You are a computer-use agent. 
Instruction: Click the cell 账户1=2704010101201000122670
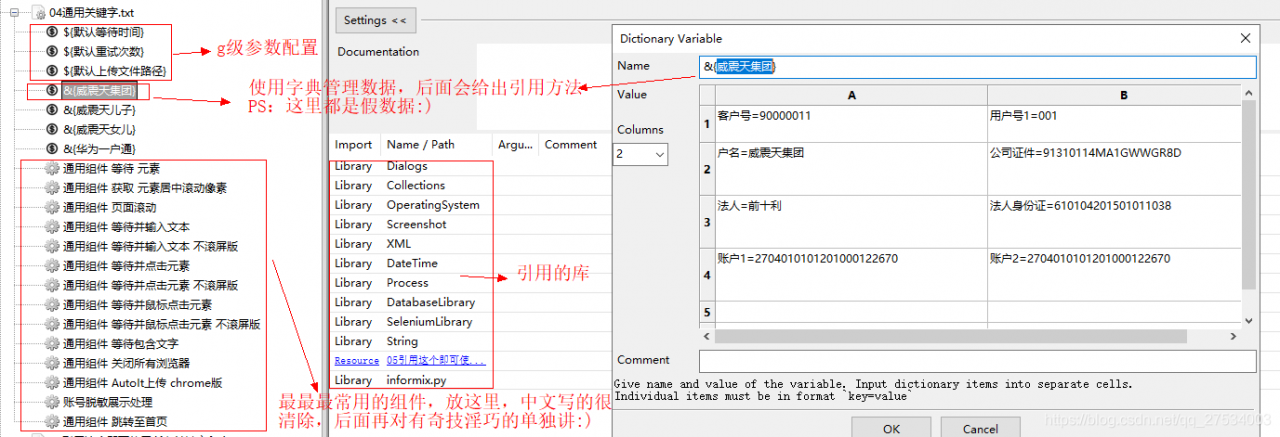(850, 276)
